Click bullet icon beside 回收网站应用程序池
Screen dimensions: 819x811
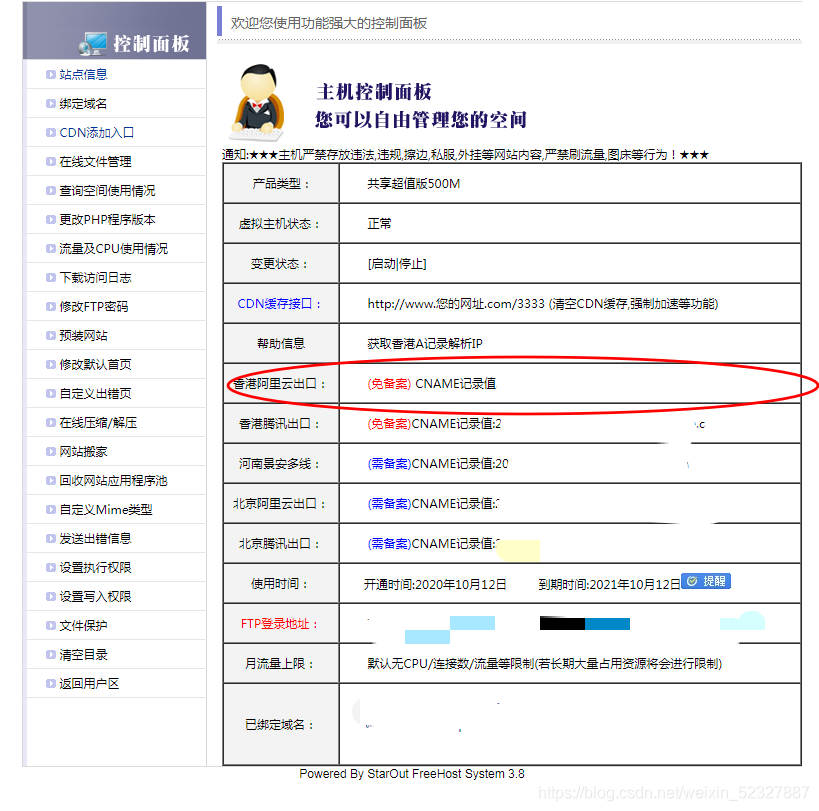[x=51, y=480]
